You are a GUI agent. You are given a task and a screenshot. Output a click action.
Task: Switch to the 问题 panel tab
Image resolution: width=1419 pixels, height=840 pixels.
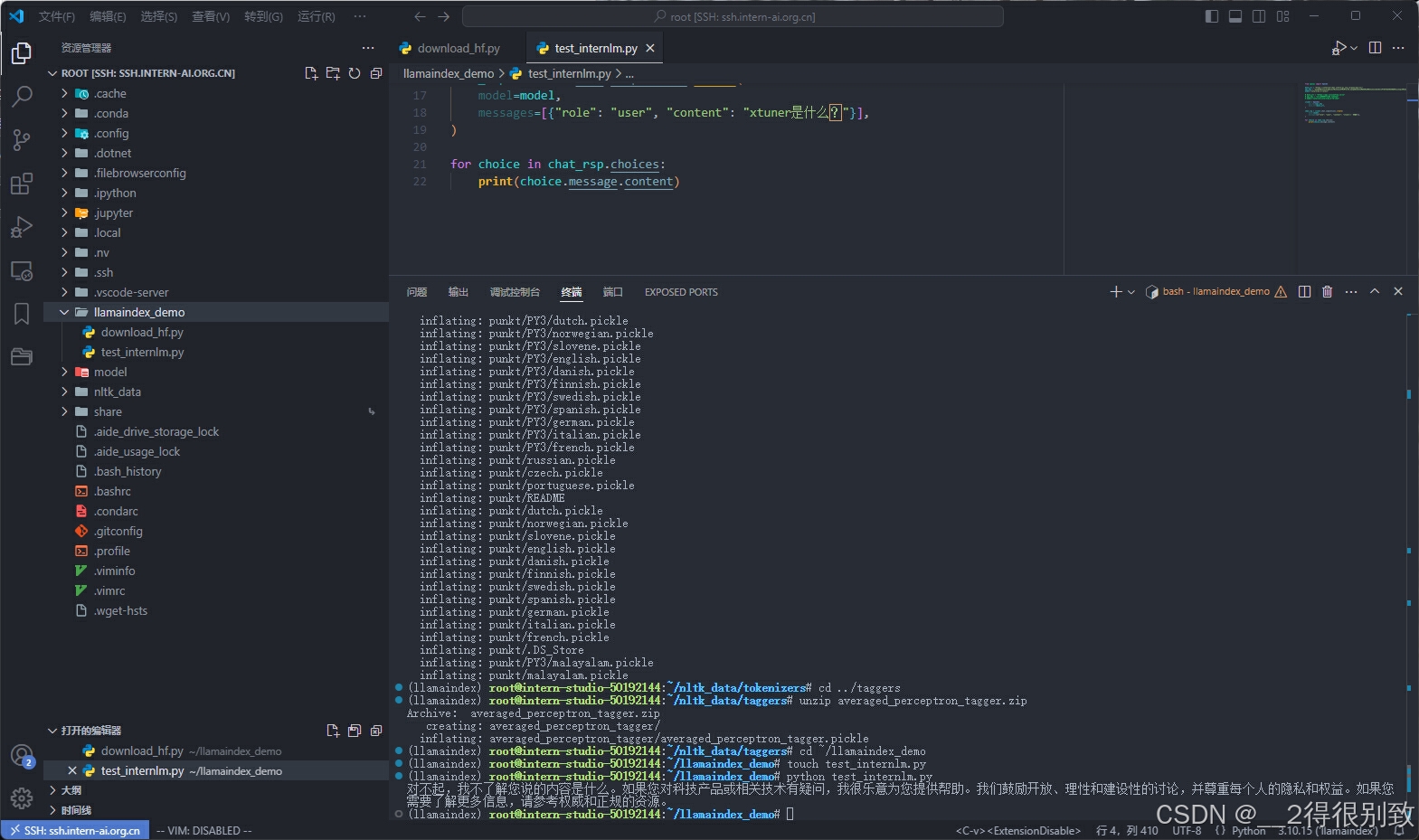[416, 292]
